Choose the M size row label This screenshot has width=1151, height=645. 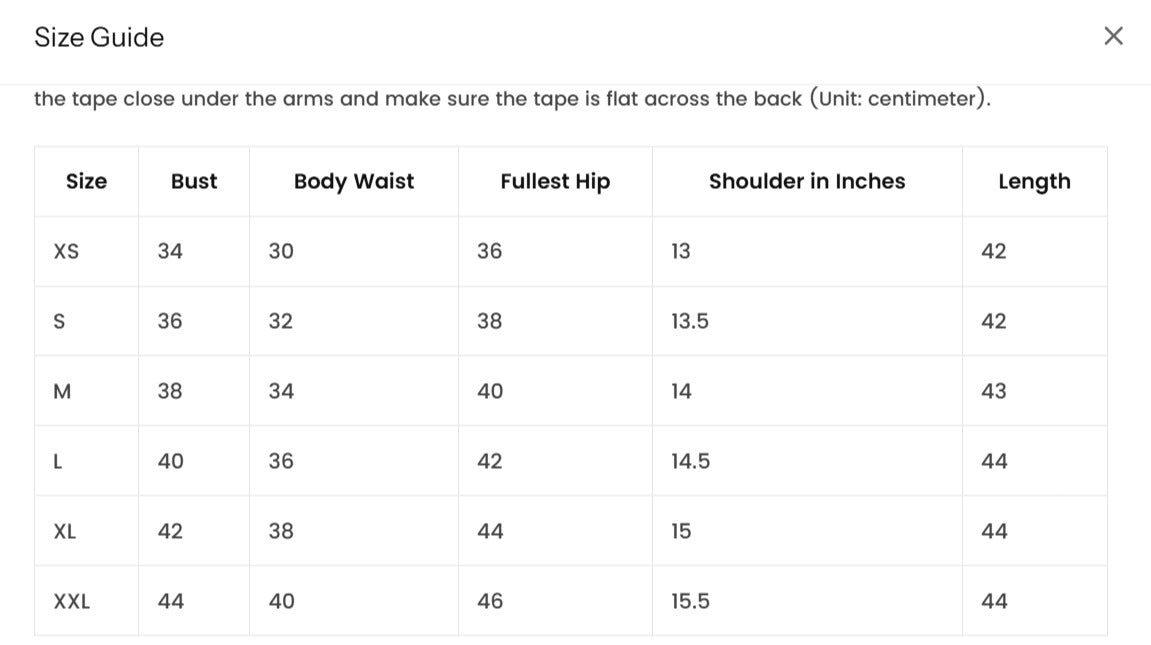pyautogui.click(x=62, y=392)
